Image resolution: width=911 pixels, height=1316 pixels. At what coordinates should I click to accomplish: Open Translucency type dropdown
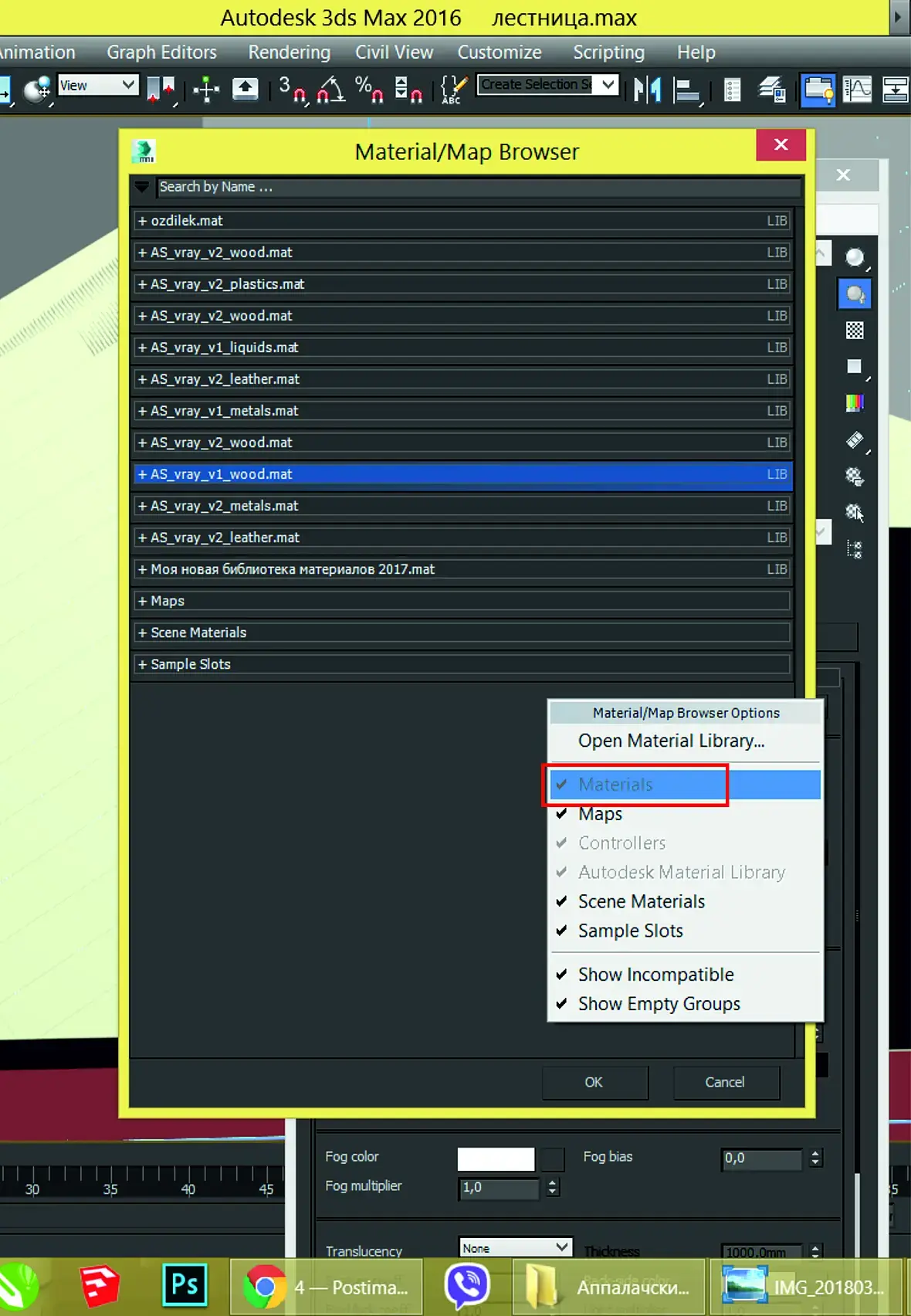[516, 1247]
